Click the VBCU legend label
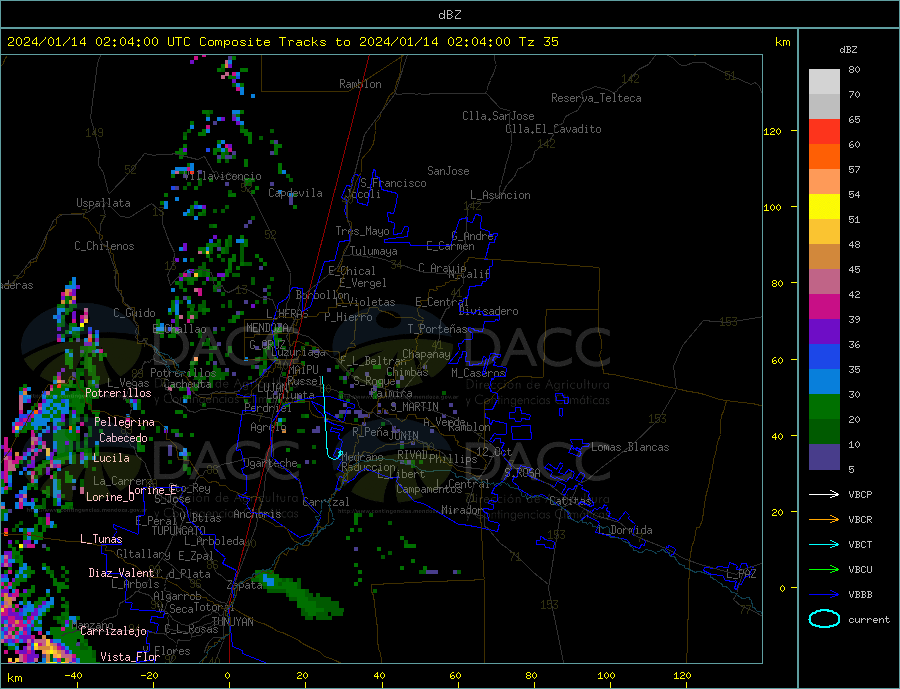900x689 pixels. [x=860, y=570]
